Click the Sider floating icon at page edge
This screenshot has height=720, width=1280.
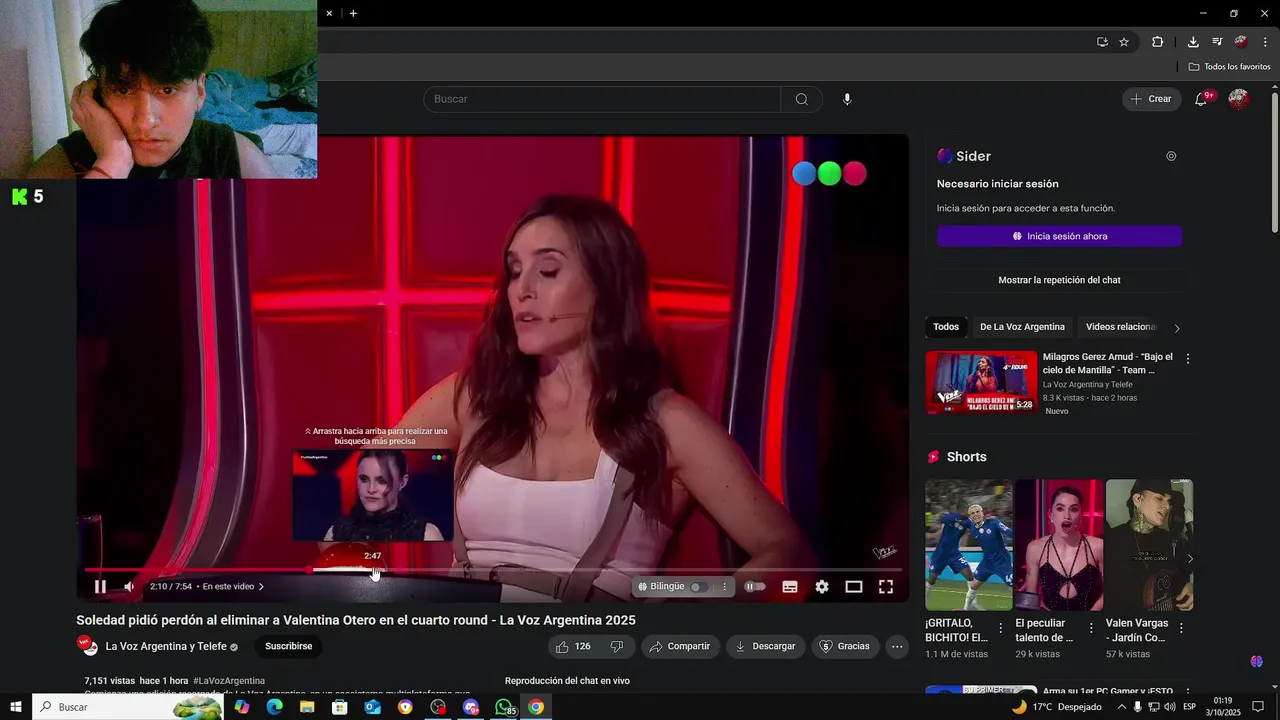(1256, 662)
